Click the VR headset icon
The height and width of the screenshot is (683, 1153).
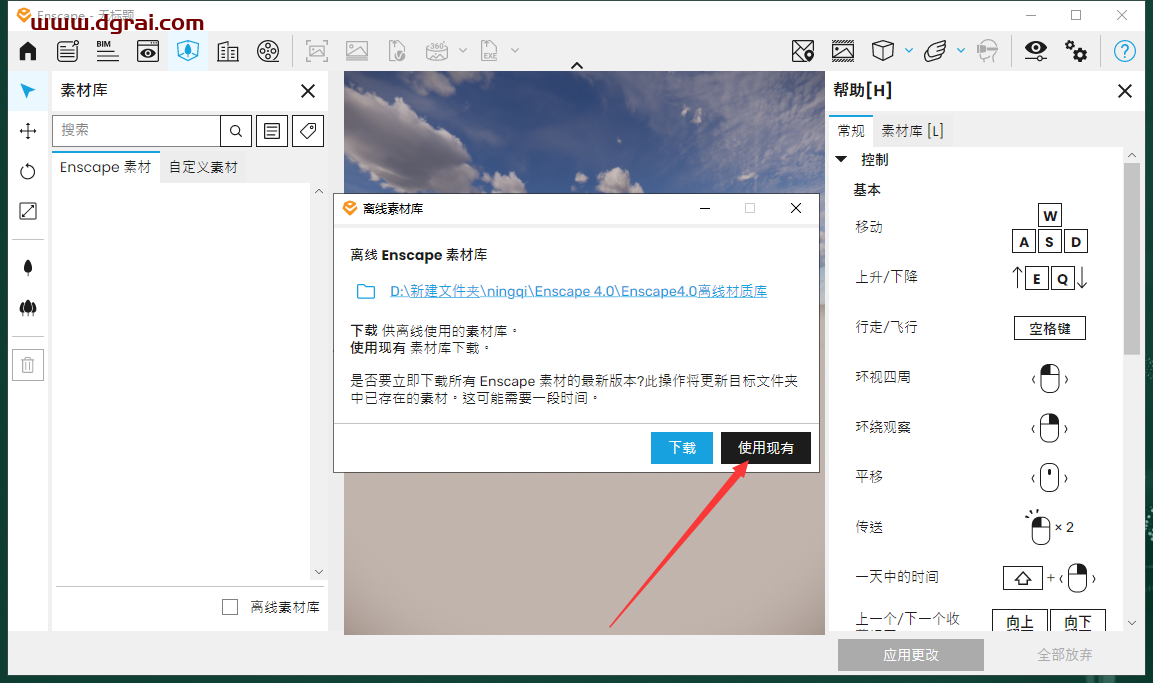987,51
